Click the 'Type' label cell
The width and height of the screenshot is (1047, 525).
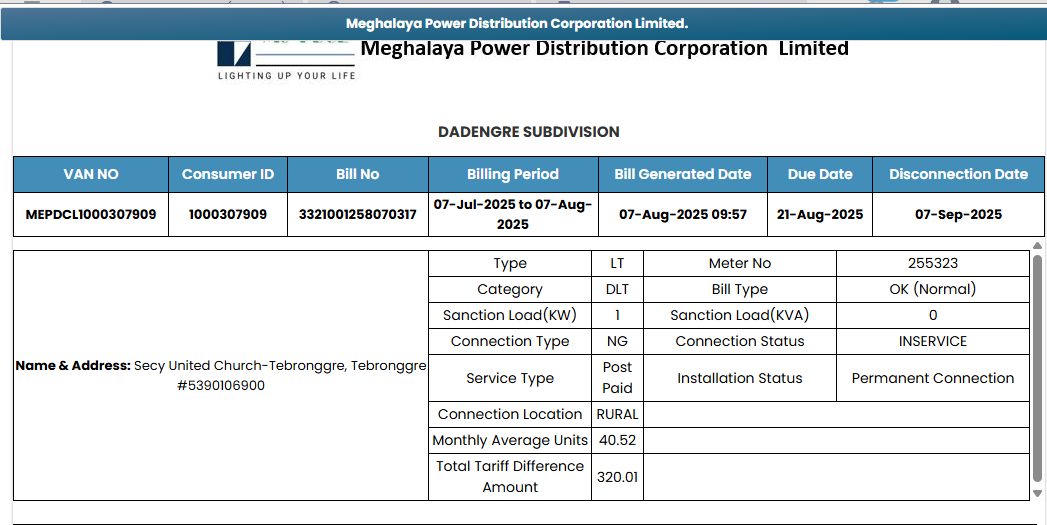[510, 264]
